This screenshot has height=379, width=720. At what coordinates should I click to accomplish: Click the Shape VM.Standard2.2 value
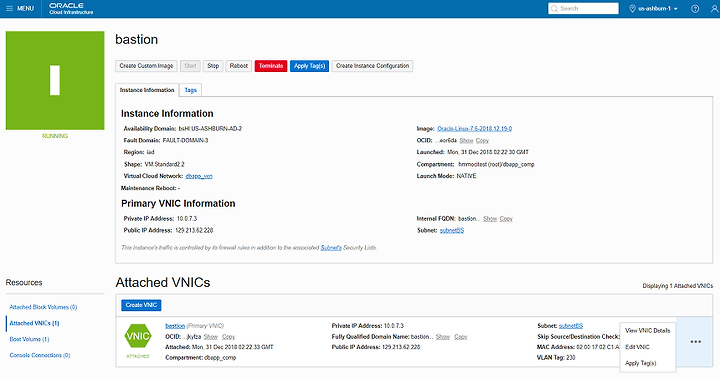(164, 164)
